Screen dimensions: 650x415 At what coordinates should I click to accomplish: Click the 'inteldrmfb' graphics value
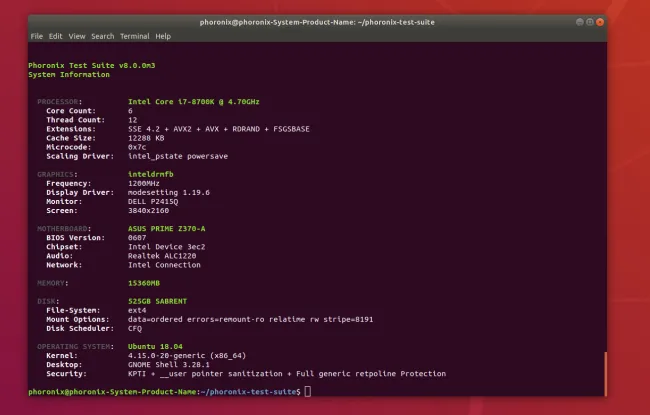coord(150,175)
